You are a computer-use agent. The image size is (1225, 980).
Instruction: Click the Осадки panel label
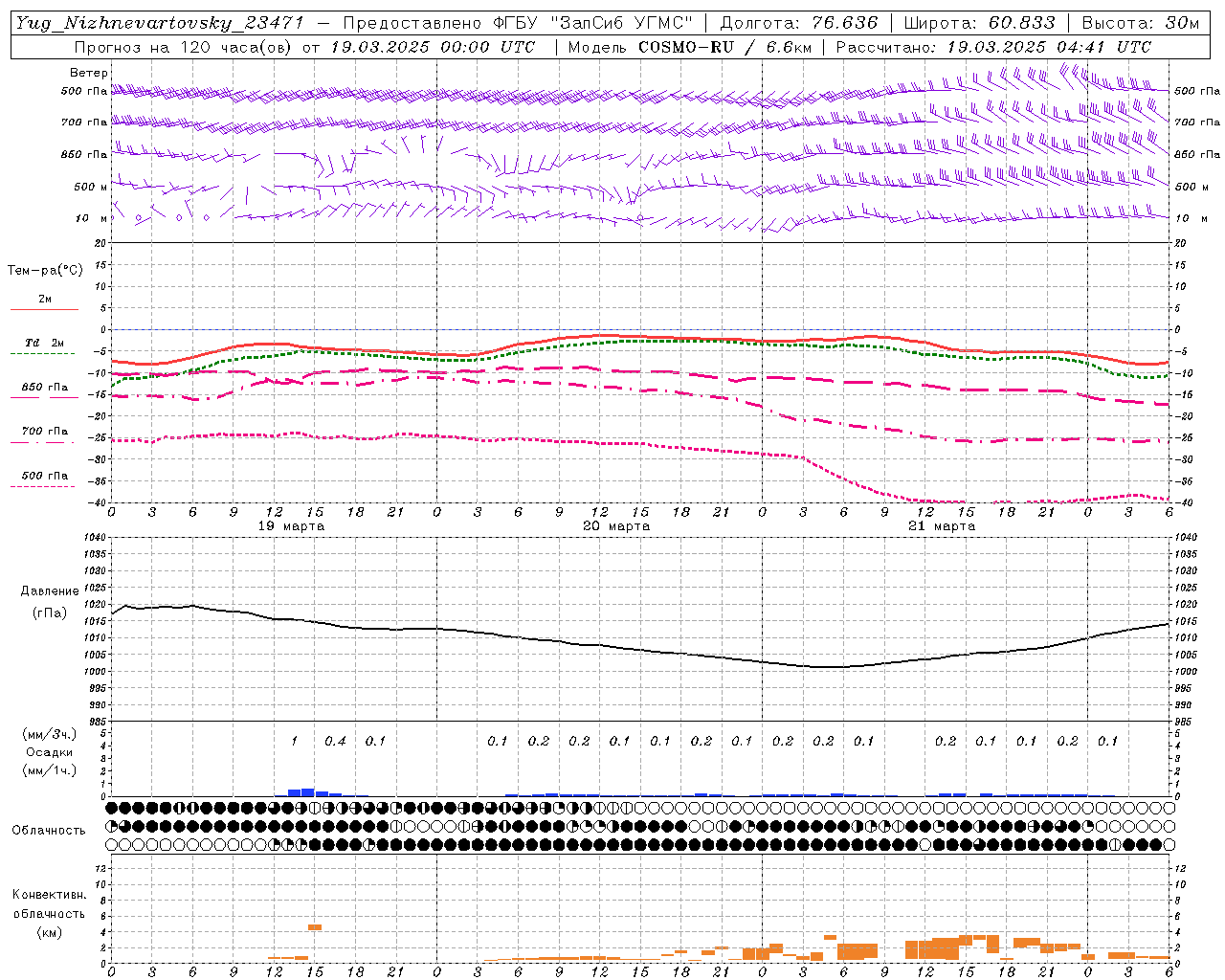point(50,752)
